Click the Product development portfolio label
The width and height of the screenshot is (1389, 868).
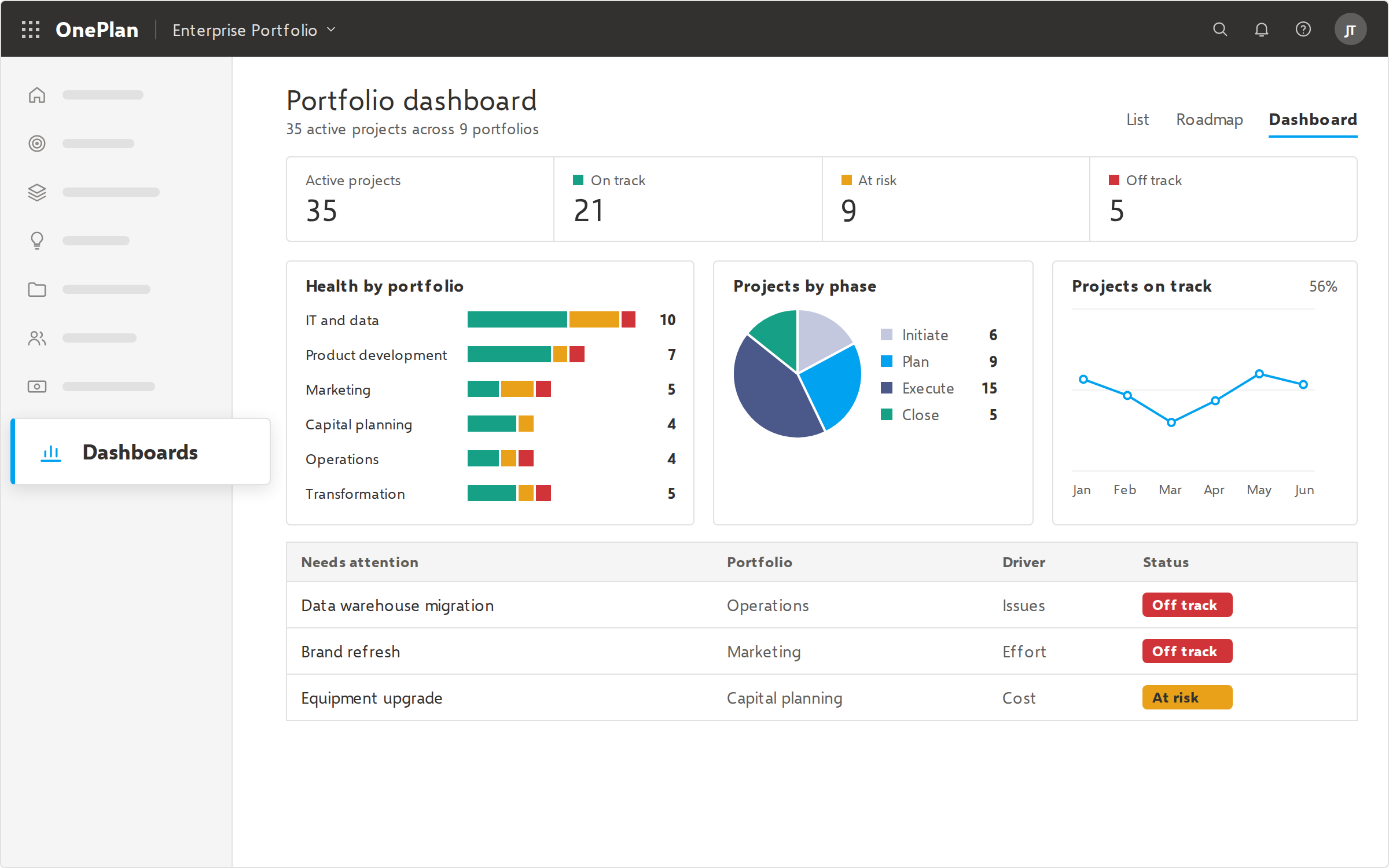(376, 355)
